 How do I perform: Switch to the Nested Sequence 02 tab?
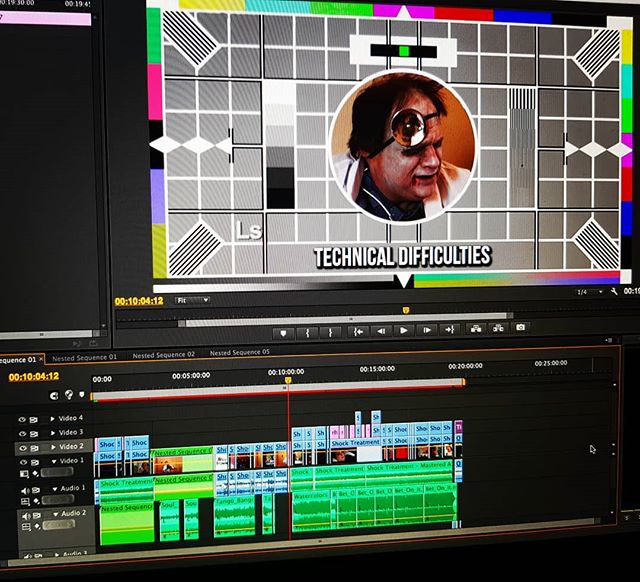[163, 355]
